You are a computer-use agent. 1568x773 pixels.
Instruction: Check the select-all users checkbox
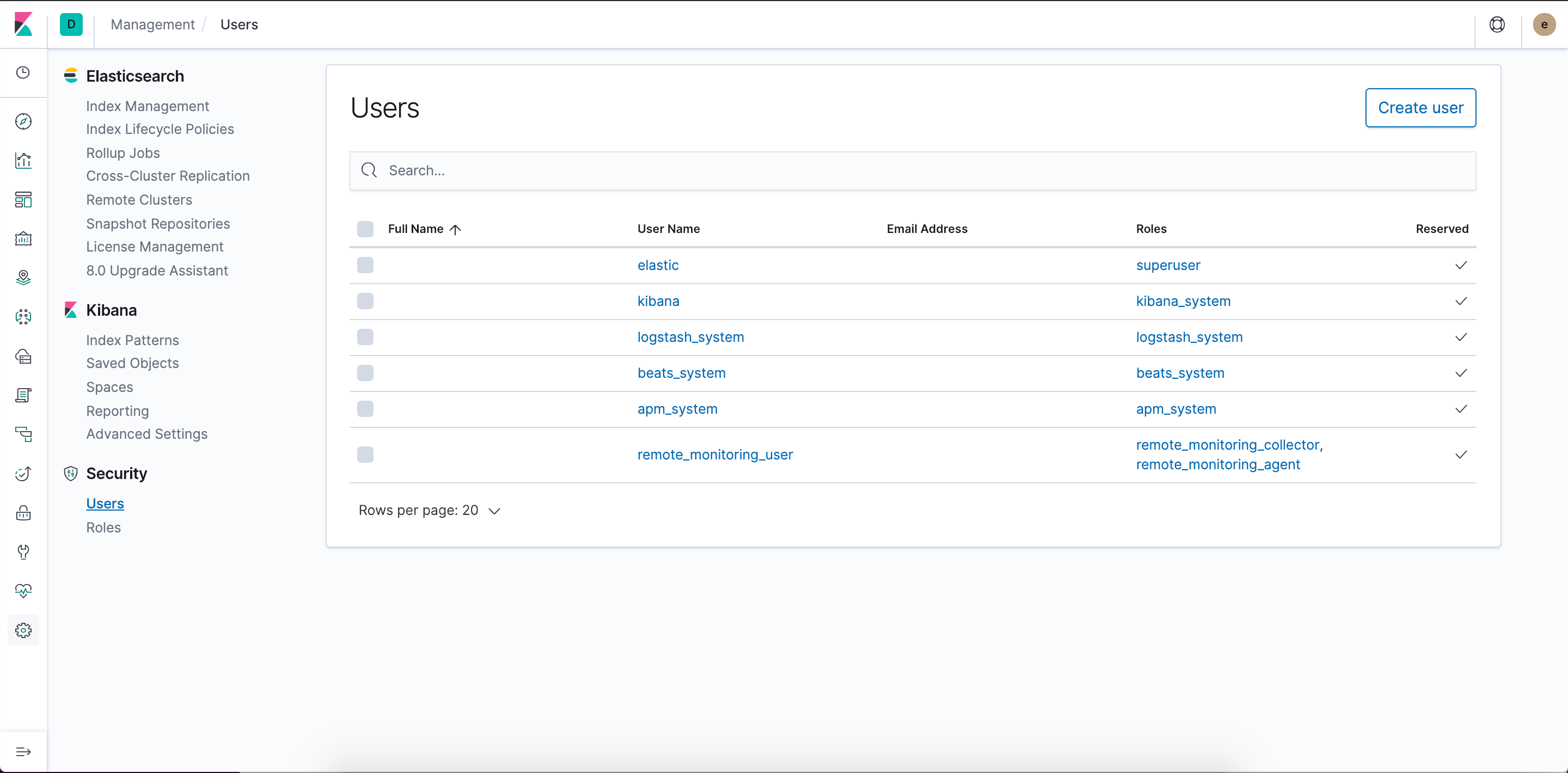pos(365,229)
